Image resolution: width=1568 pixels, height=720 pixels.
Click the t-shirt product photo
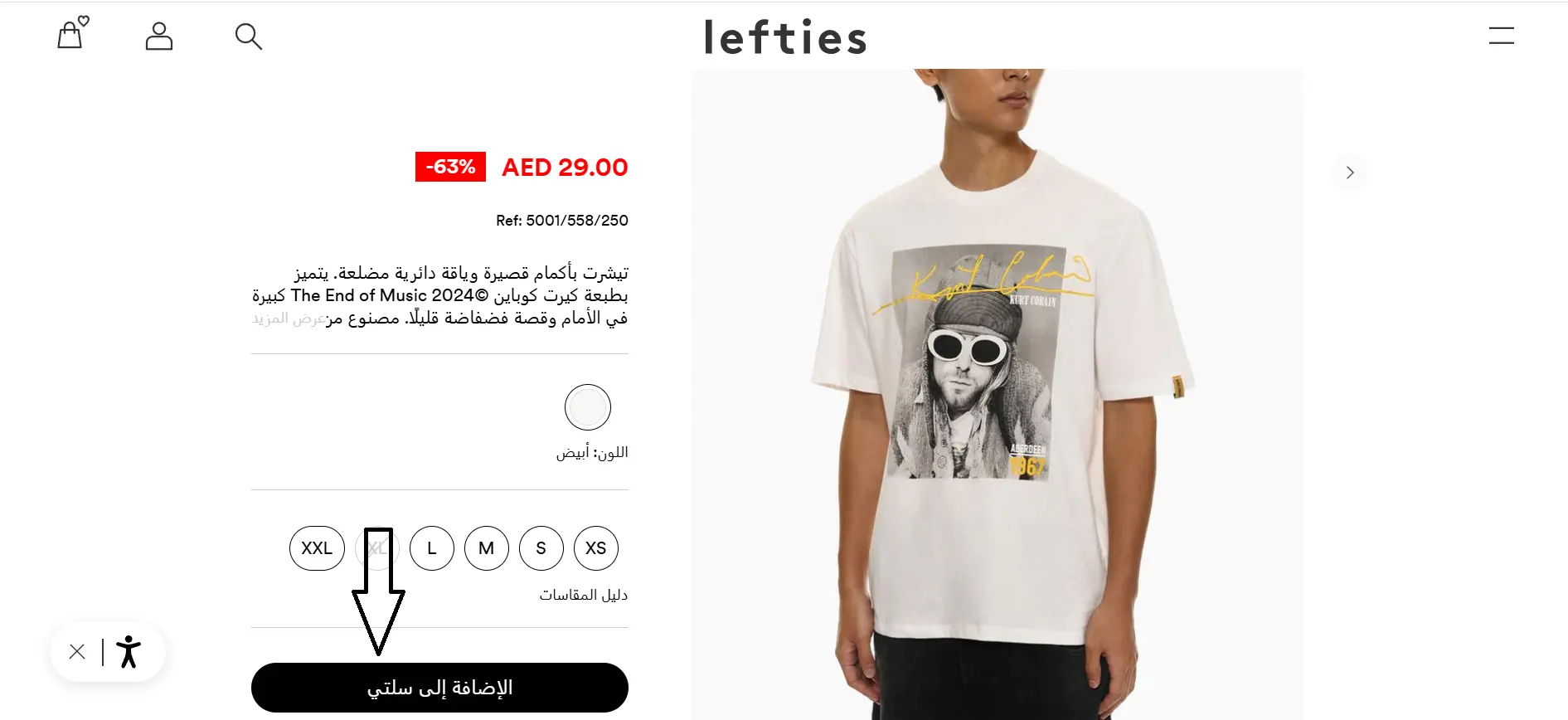(998, 394)
